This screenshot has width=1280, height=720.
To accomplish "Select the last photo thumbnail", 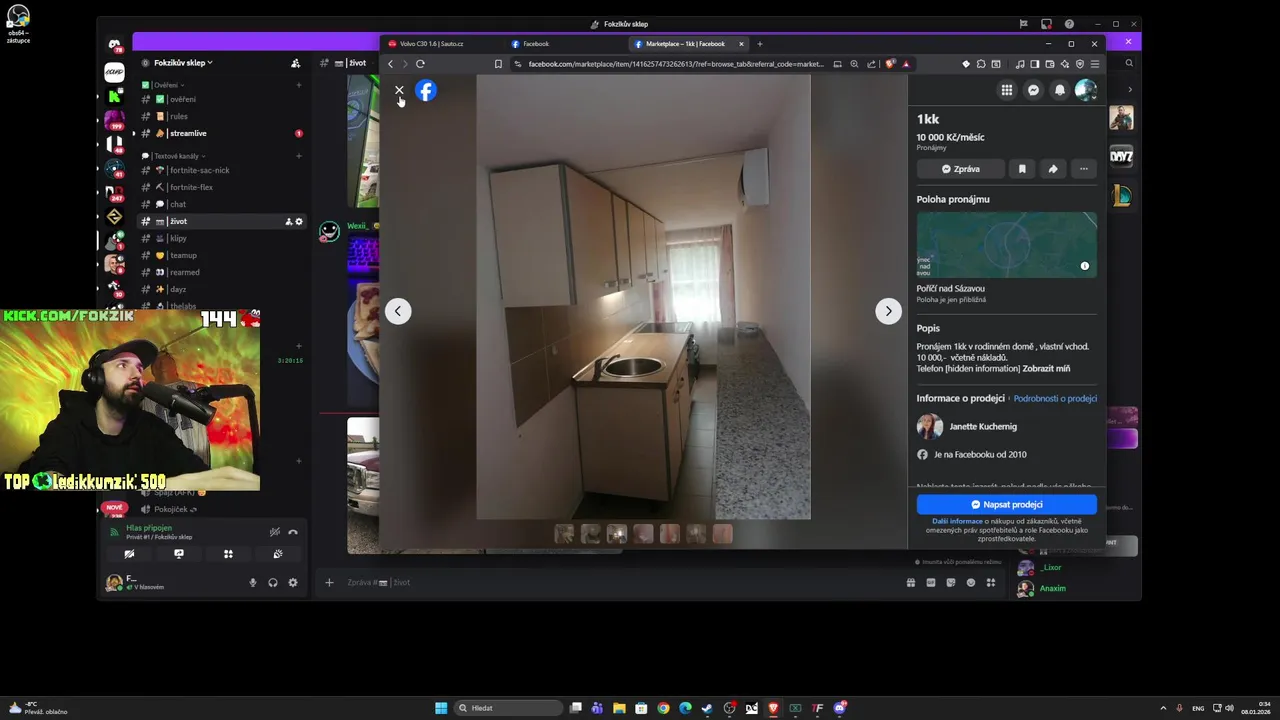I will [722, 535].
